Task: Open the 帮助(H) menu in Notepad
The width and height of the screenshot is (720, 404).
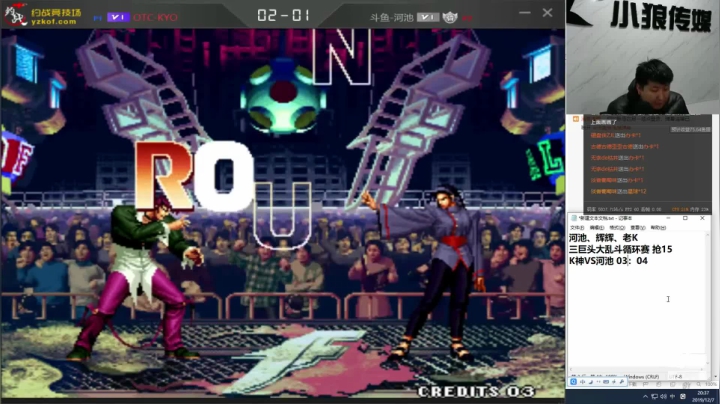Action: pos(658,228)
